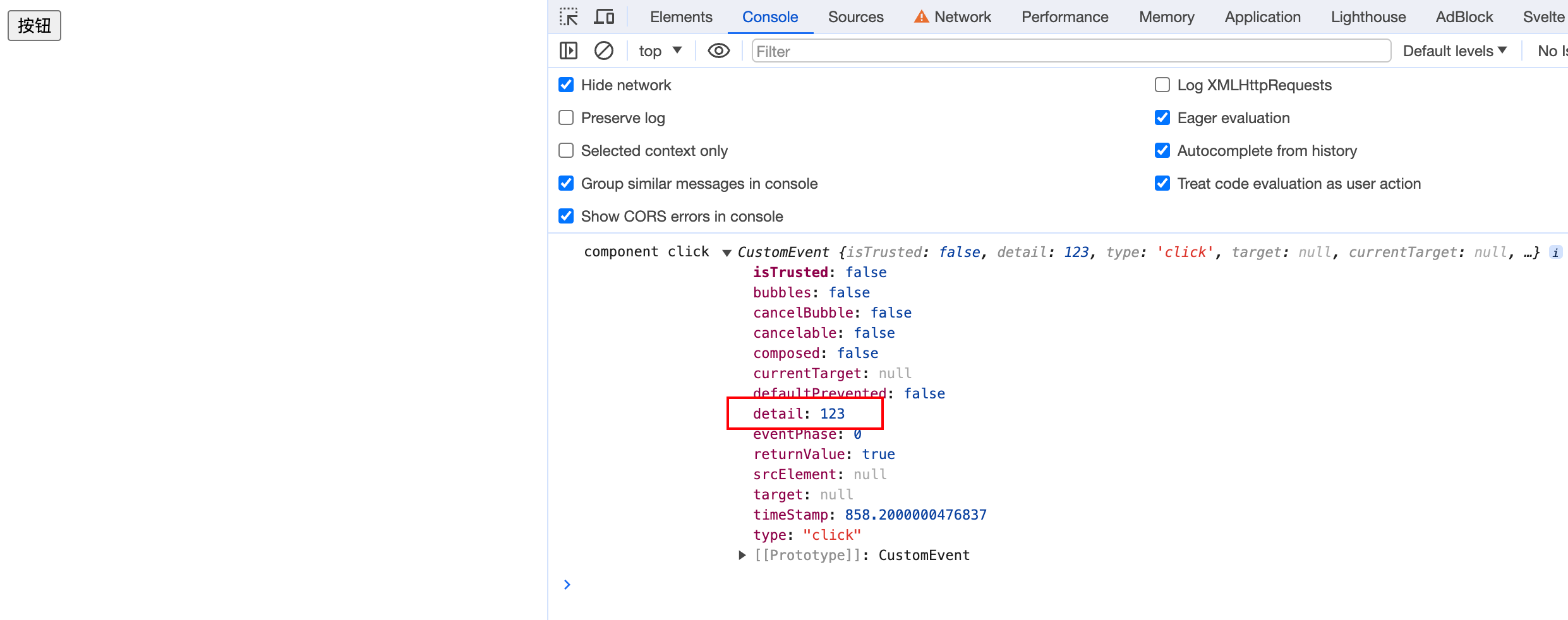Screen dimensions: 1568x620
Task: Click the console prompt chevron
Action: pyautogui.click(x=567, y=585)
